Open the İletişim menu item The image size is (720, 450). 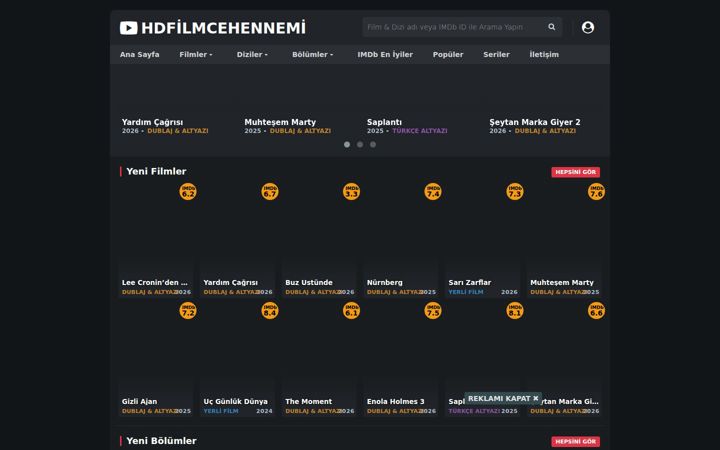tap(544, 54)
